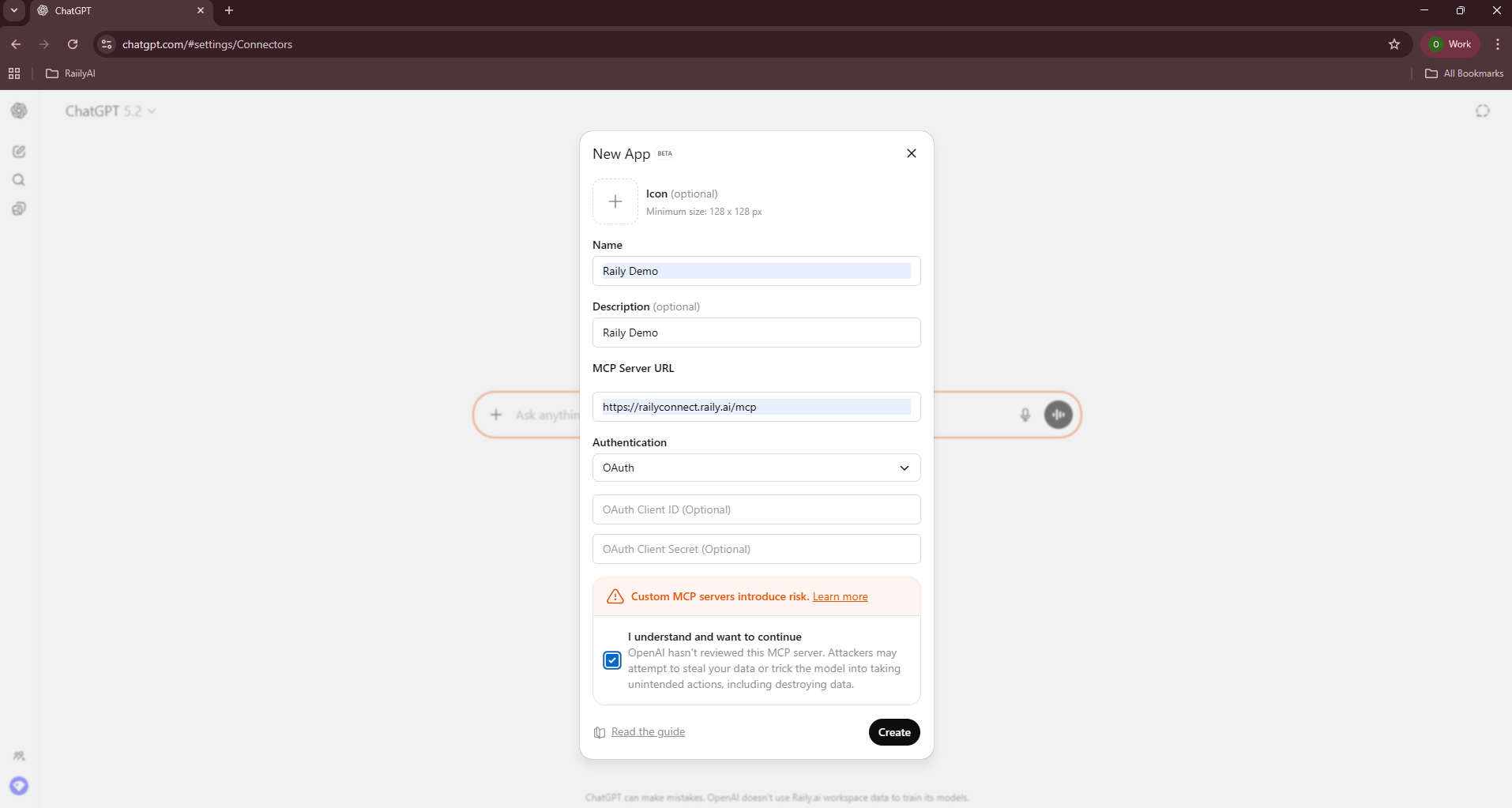Screen dimensions: 1512x808
Task: Open the tab search dropdown arrow
Action: pos(14,10)
